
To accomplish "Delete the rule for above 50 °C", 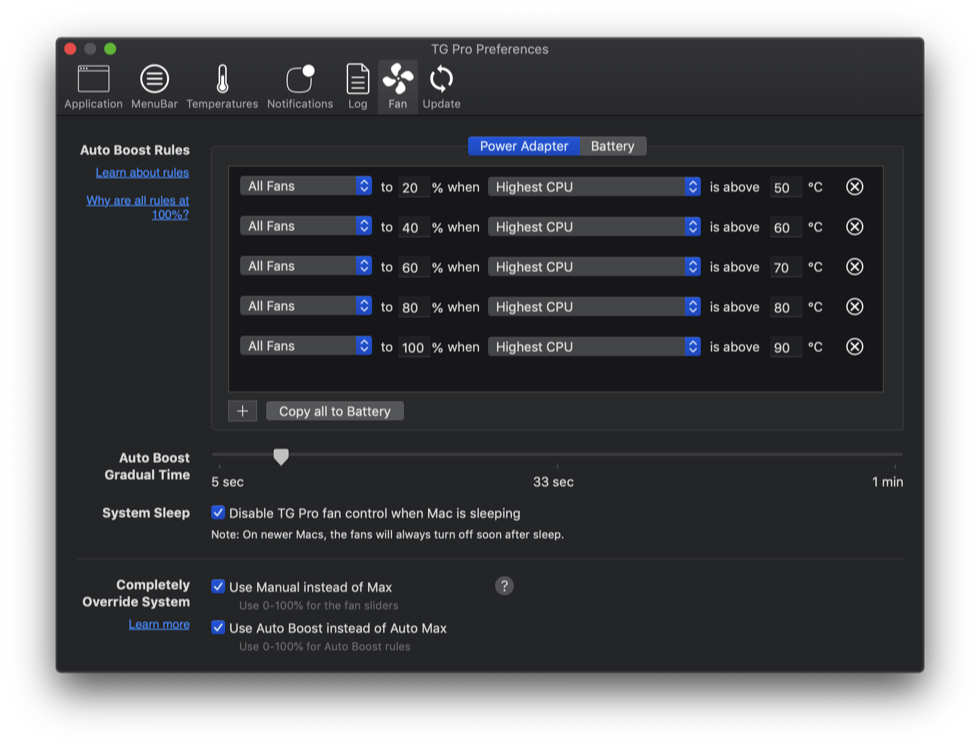I will tap(854, 187).
